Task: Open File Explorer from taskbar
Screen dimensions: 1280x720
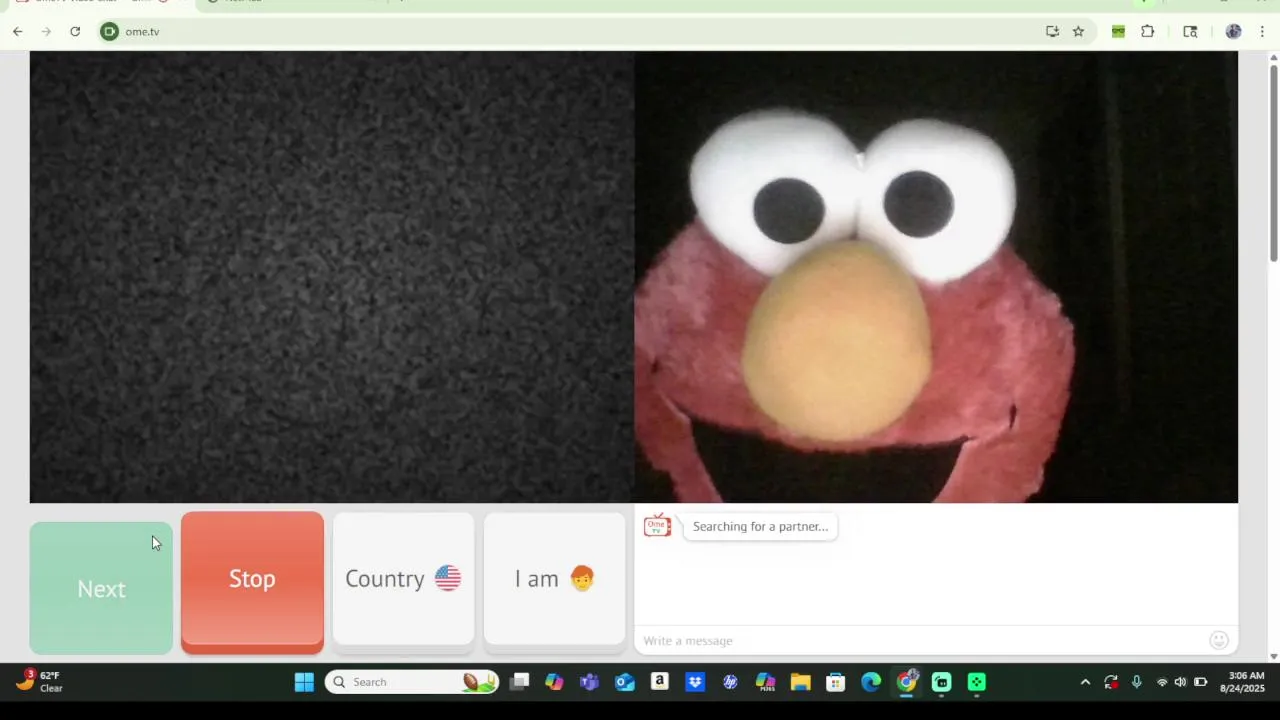Action: point(800,682)
